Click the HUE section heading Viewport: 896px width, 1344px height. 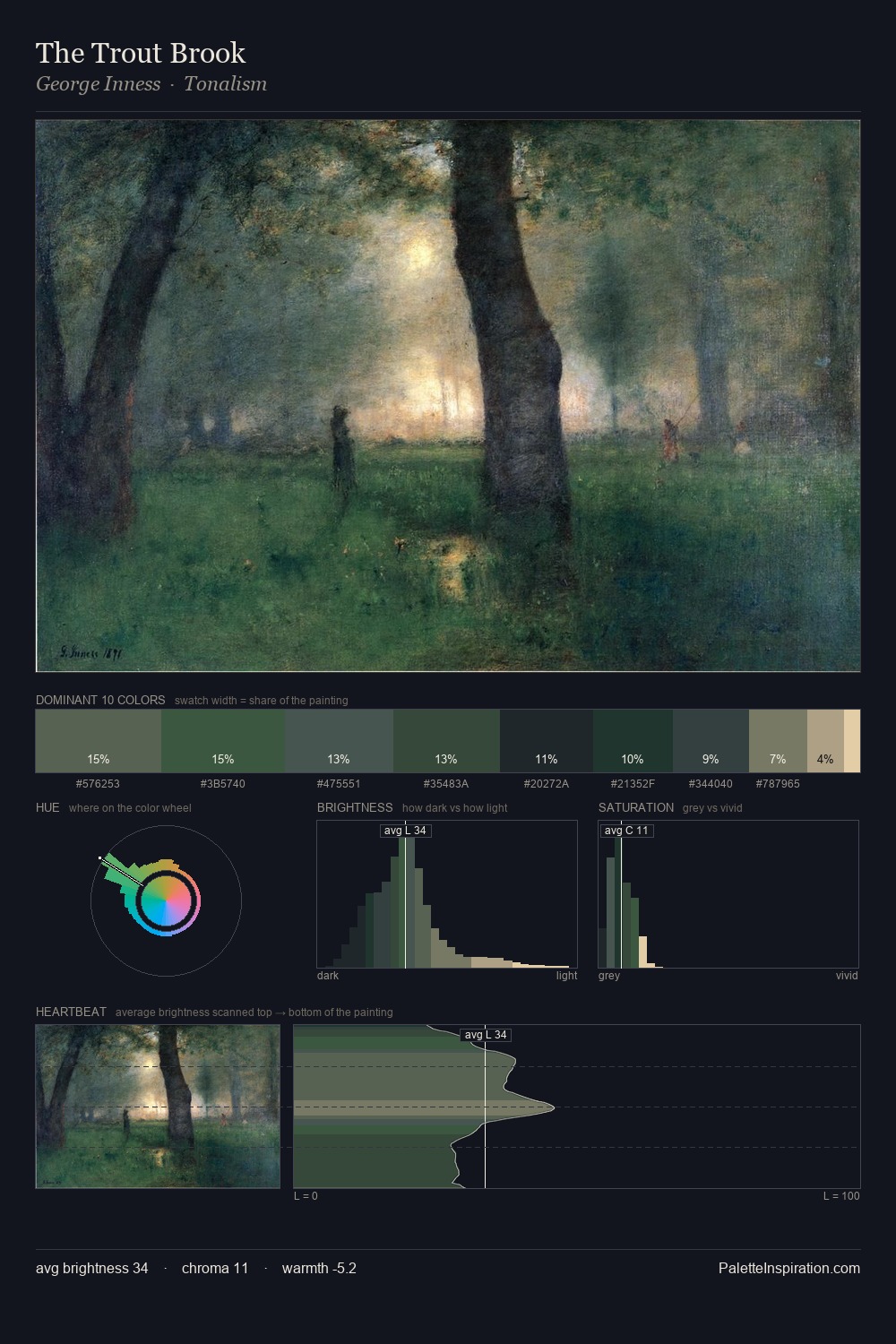47,807
